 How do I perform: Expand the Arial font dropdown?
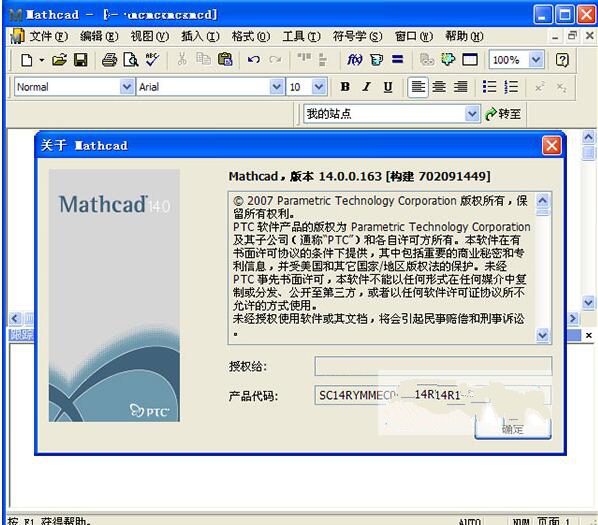[x=277, y=87]
